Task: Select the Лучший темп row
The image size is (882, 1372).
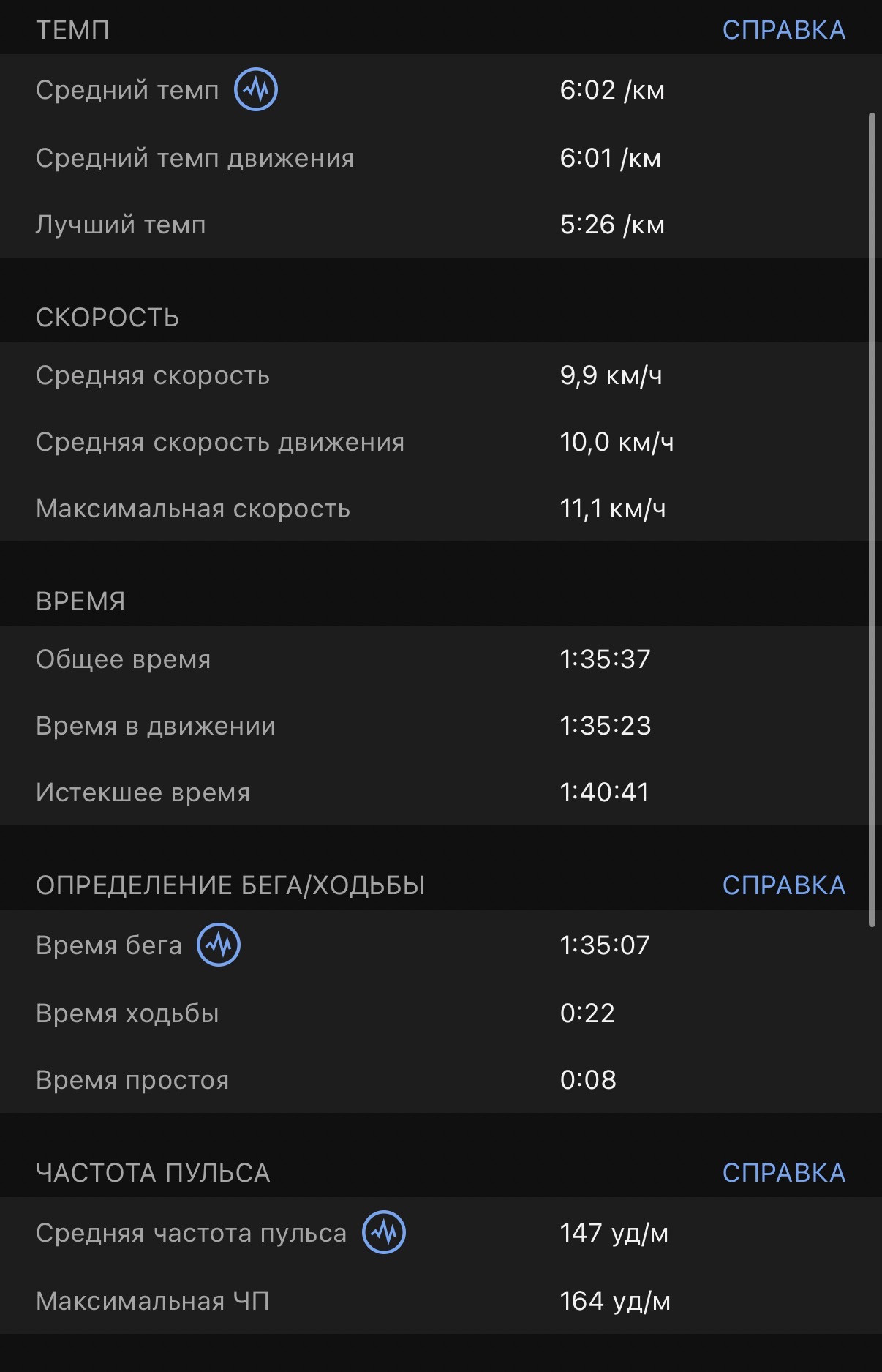Action: click(x=441, y=224)
